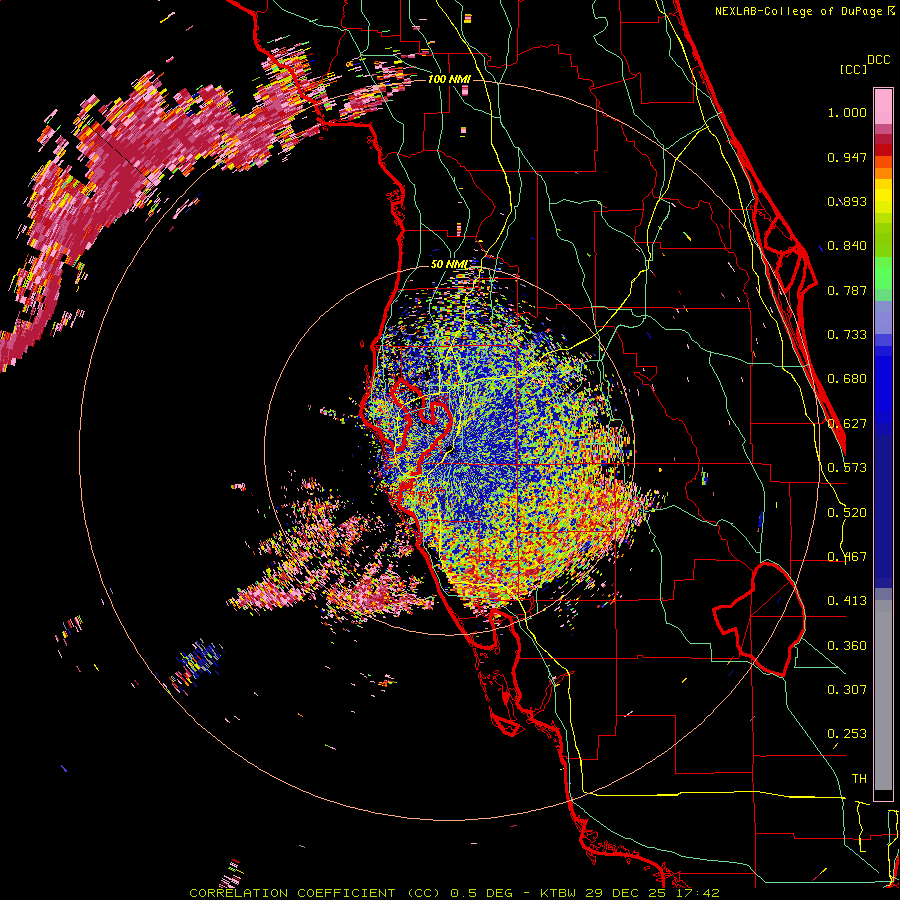The width and height of the screenshot is (900, 900).
Task: Click the 0.467 color scale value
Action: pyautogui.click(x=847, y=557)
